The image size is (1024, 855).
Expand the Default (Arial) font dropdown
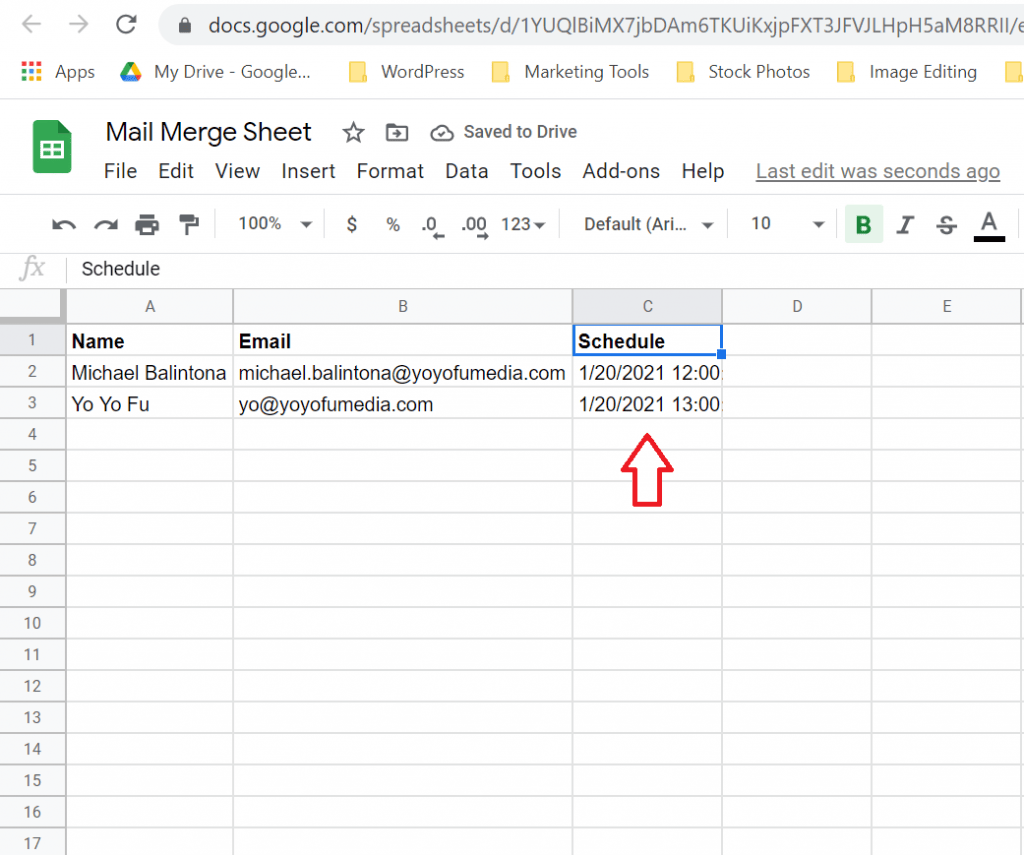click(x=649, y=225)
